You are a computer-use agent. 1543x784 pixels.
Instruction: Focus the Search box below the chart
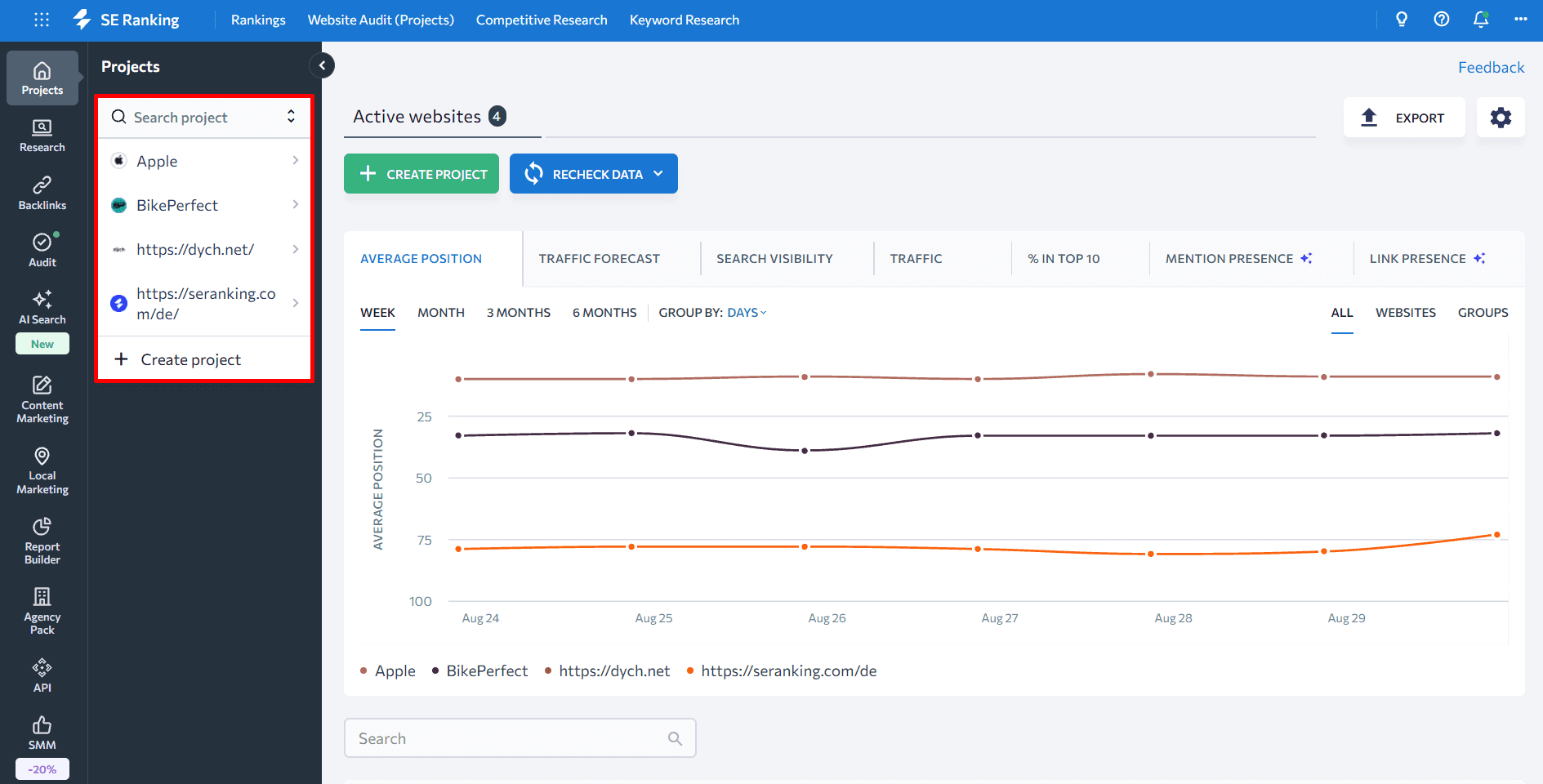[520, 738]
